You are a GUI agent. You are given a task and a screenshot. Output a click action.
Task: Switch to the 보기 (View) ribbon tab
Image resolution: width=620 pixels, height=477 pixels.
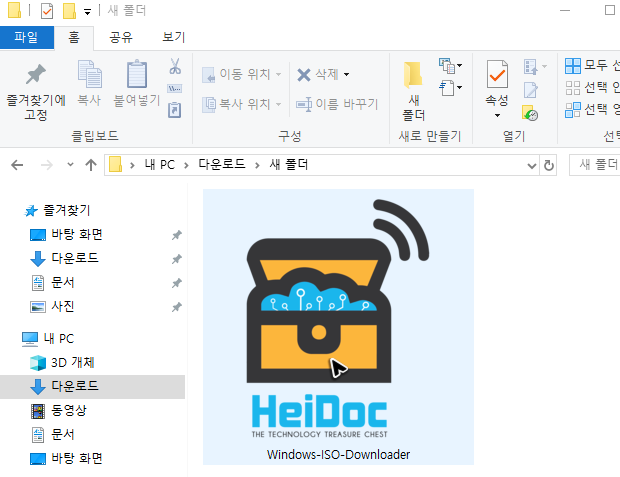coord(174,37)
